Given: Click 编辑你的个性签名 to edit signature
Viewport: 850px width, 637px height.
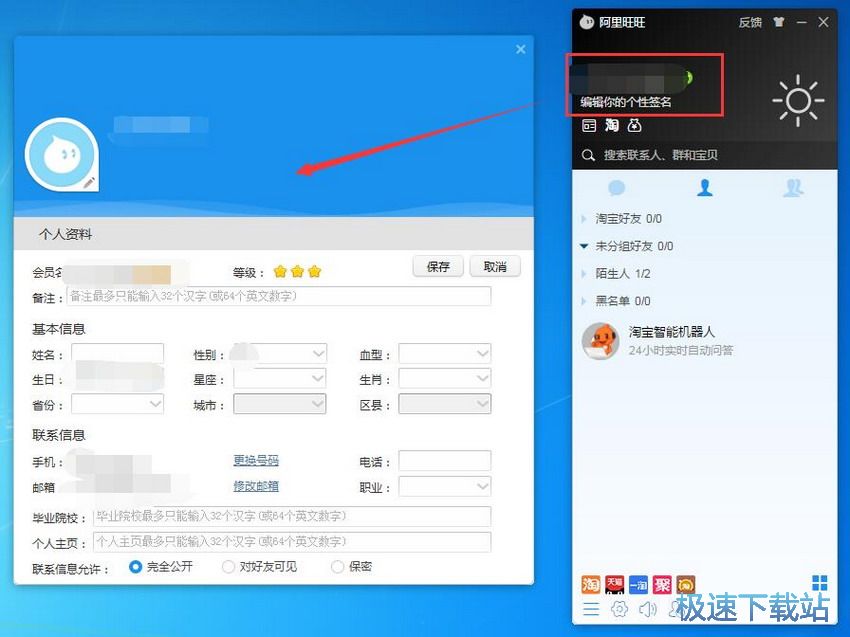Looking at the screenshot, I should (x=626, y=102).
